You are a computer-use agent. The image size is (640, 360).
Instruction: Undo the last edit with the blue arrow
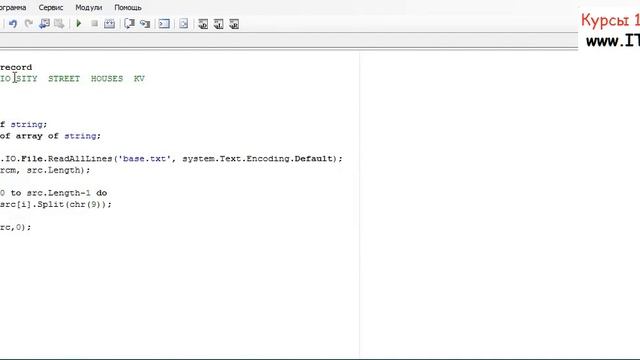pos(13,24)
